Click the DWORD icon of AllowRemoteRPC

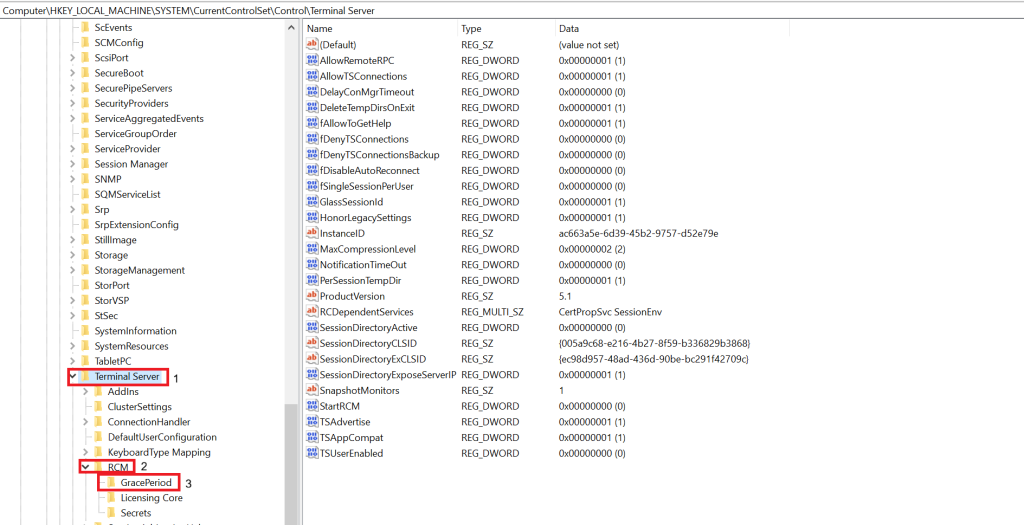click(312, 60)
